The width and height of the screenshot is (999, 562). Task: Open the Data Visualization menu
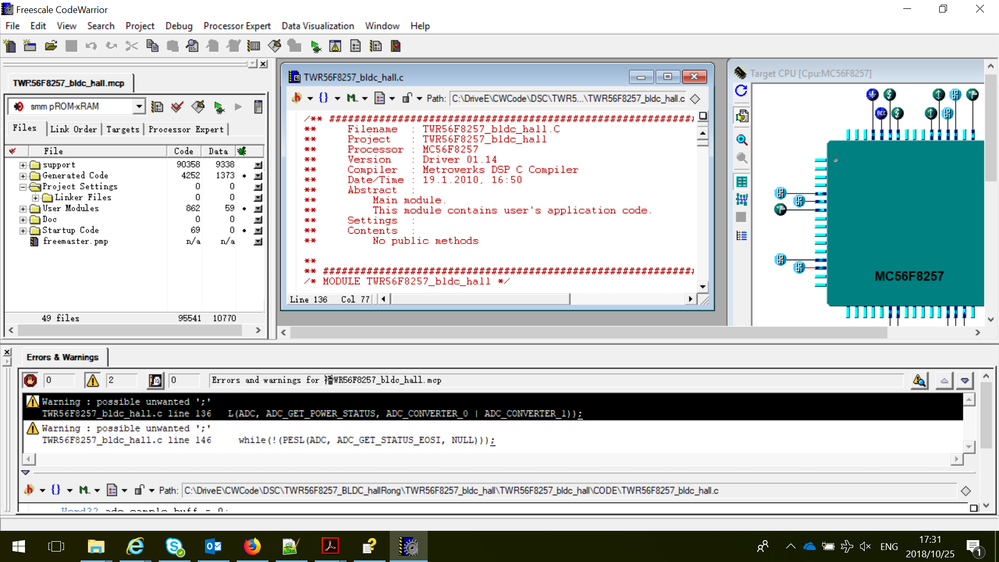(318, 26)
